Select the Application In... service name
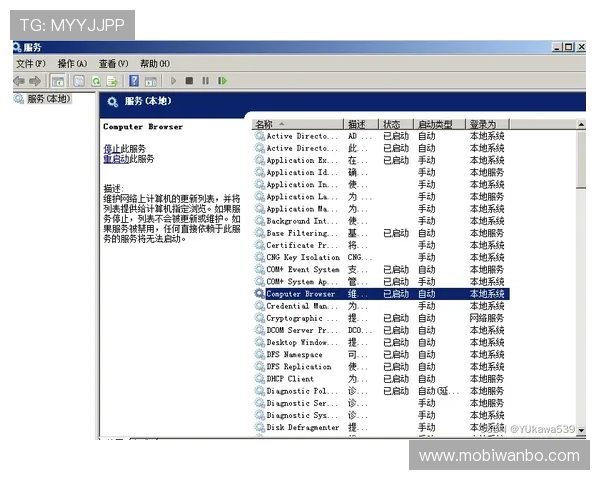The width and height of the screenshot is (600, 480). pyautogui.click(x=302, y=184)
